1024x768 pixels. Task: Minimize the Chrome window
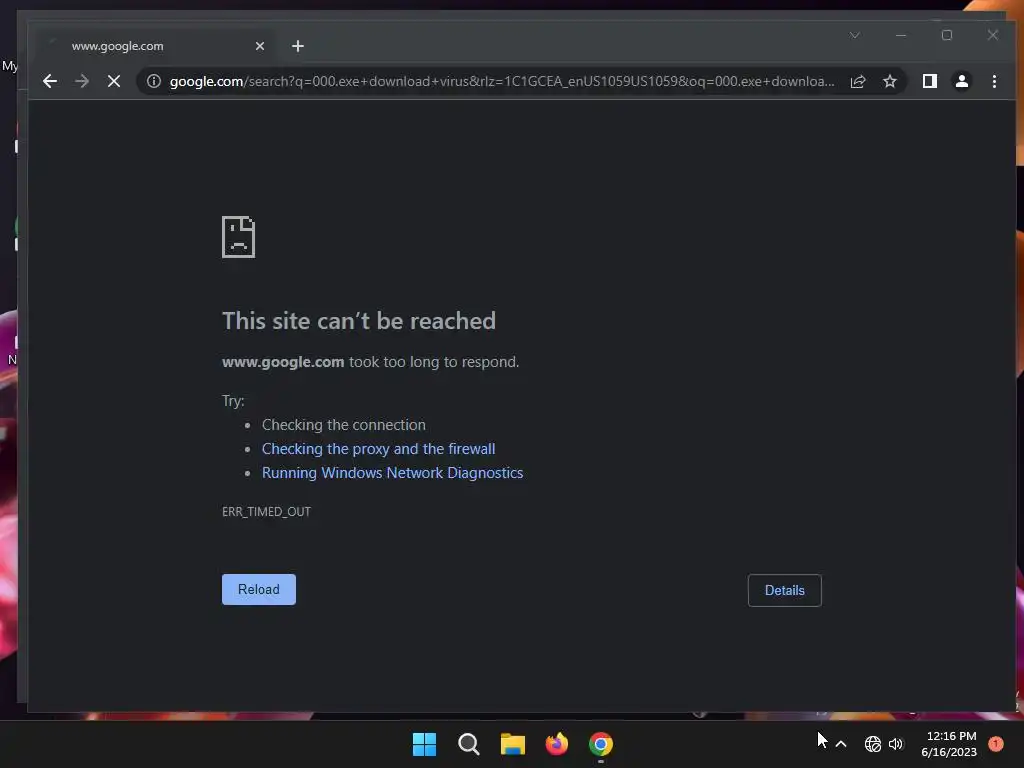click(x=901, y=35)
